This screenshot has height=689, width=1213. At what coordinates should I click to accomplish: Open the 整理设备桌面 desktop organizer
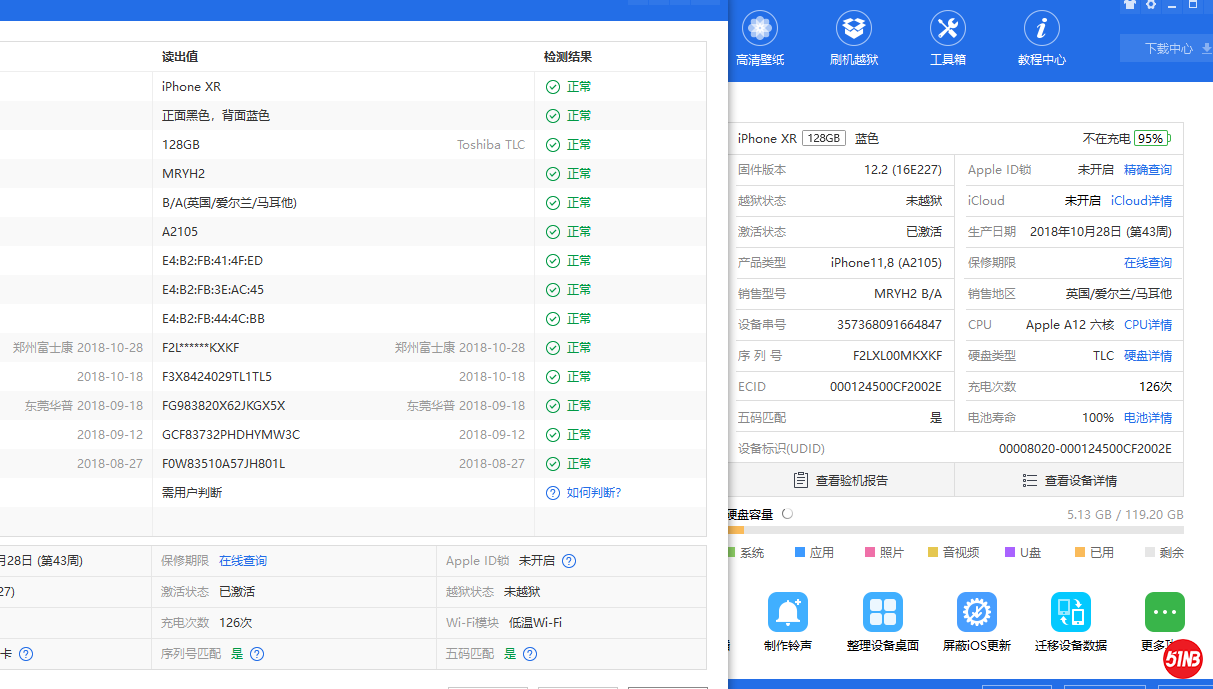tap(882, 622)
